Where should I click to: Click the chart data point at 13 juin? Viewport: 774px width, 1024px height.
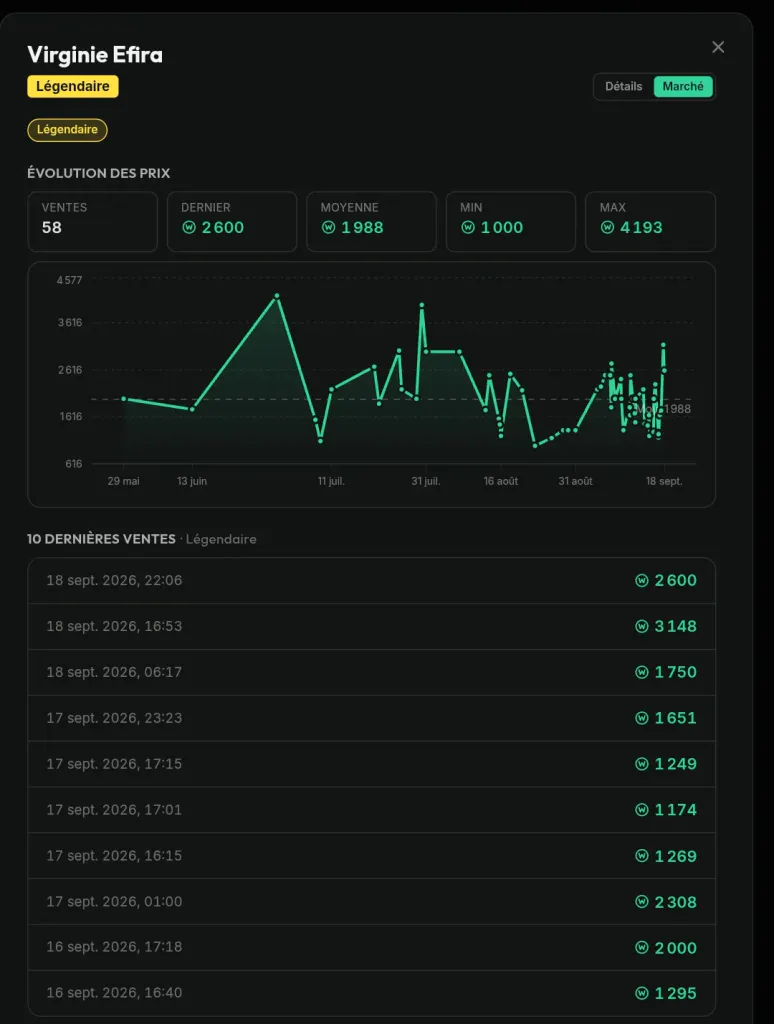[191, 409]
